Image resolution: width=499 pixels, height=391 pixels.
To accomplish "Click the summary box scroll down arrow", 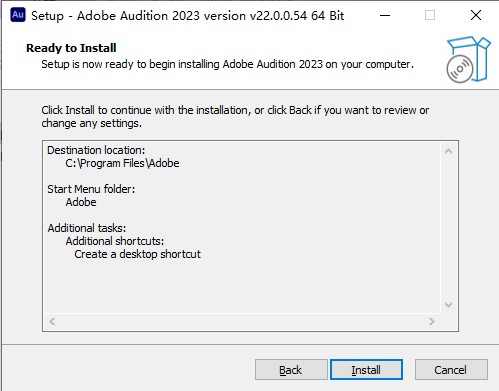I will pyautogui.click(x=448, y=305).
